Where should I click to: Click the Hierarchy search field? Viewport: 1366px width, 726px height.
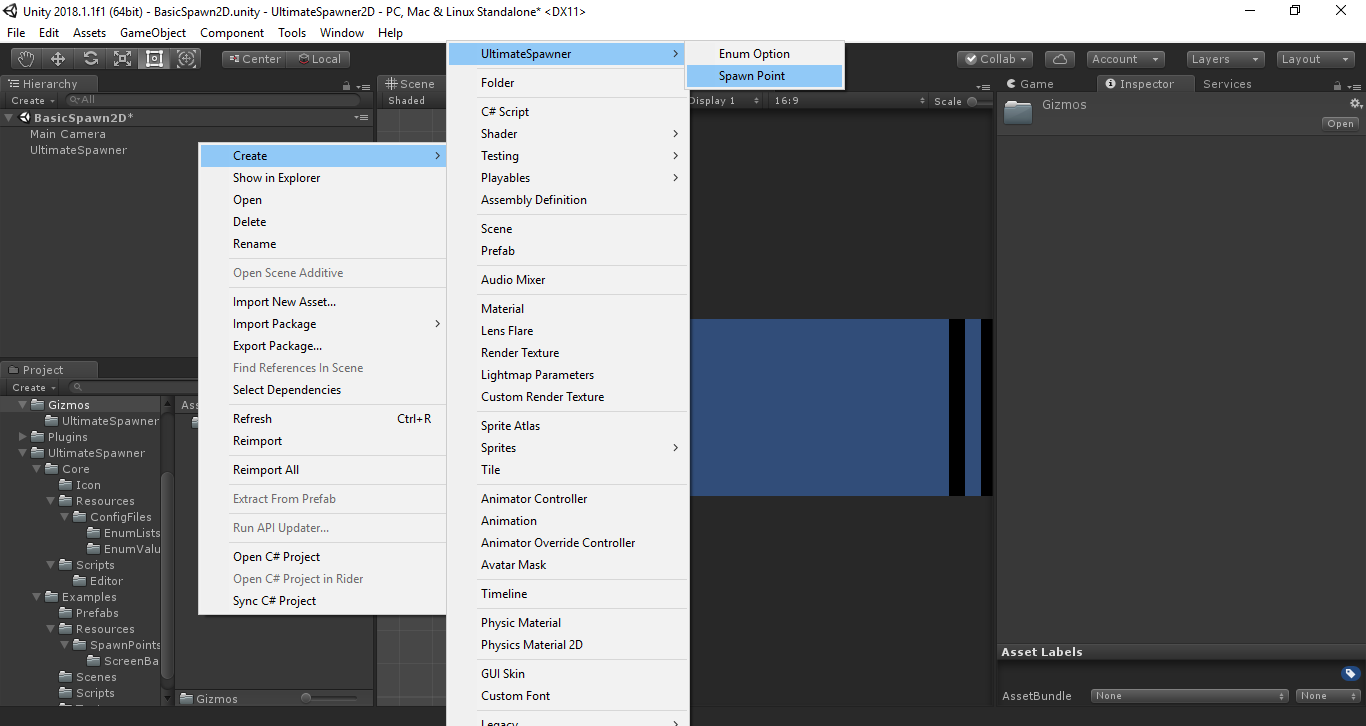212,100
